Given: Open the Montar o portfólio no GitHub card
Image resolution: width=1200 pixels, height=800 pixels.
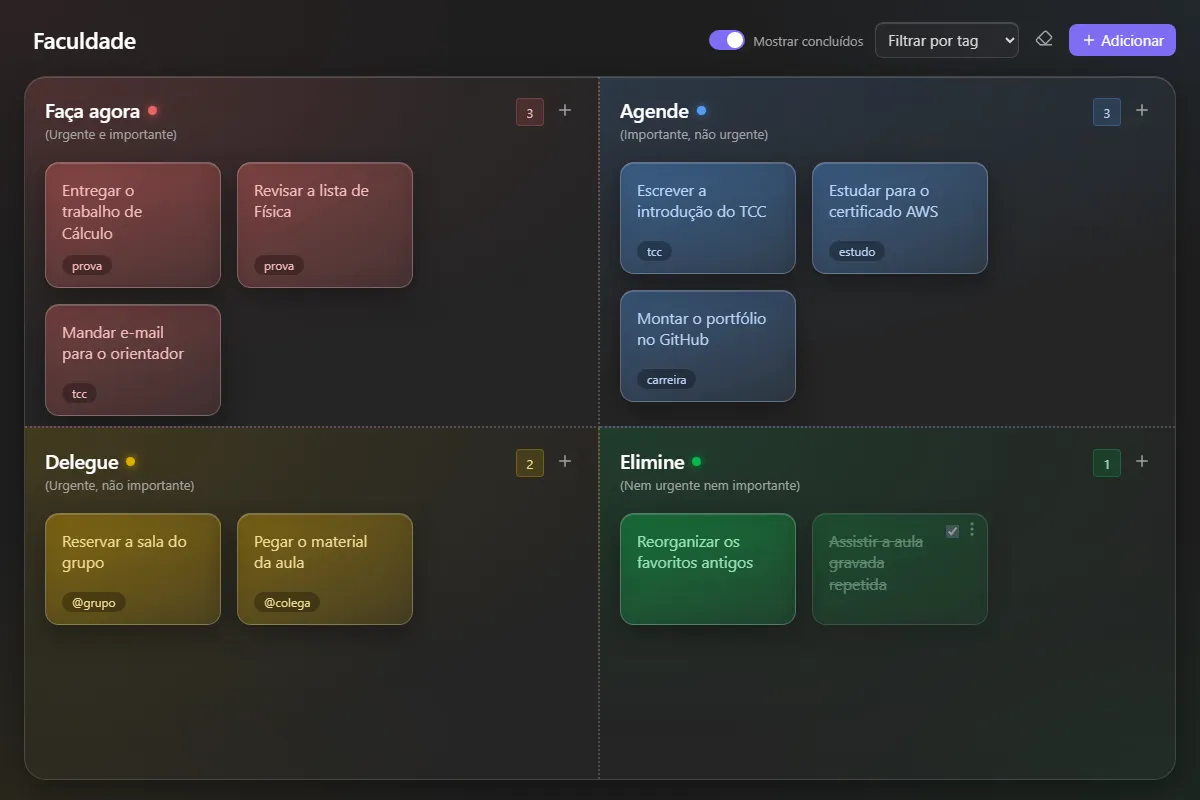Looking at the screenshot, I should tap(708, 346).
